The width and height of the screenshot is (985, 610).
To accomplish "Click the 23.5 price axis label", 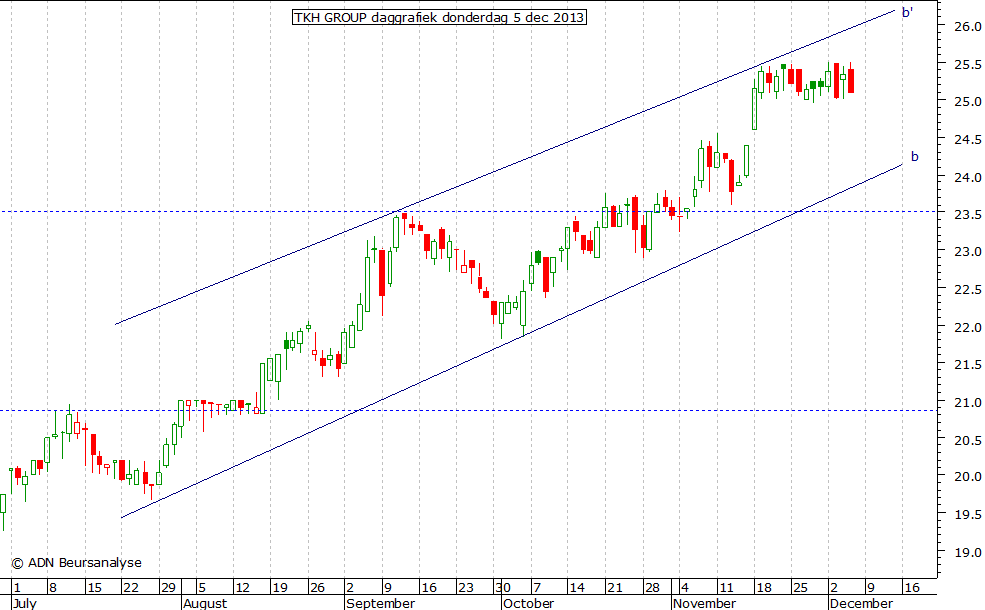I will [967, 214].
